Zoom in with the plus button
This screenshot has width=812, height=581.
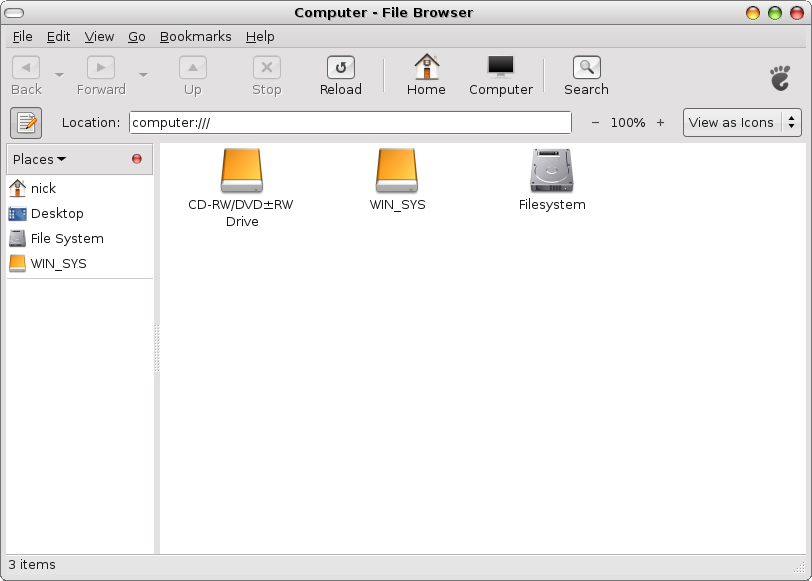point(660,123)
